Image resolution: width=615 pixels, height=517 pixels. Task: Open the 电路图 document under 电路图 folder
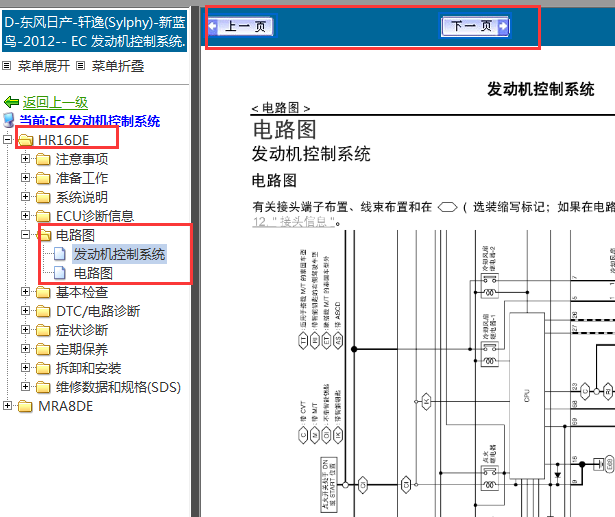(x=93, y=273)
